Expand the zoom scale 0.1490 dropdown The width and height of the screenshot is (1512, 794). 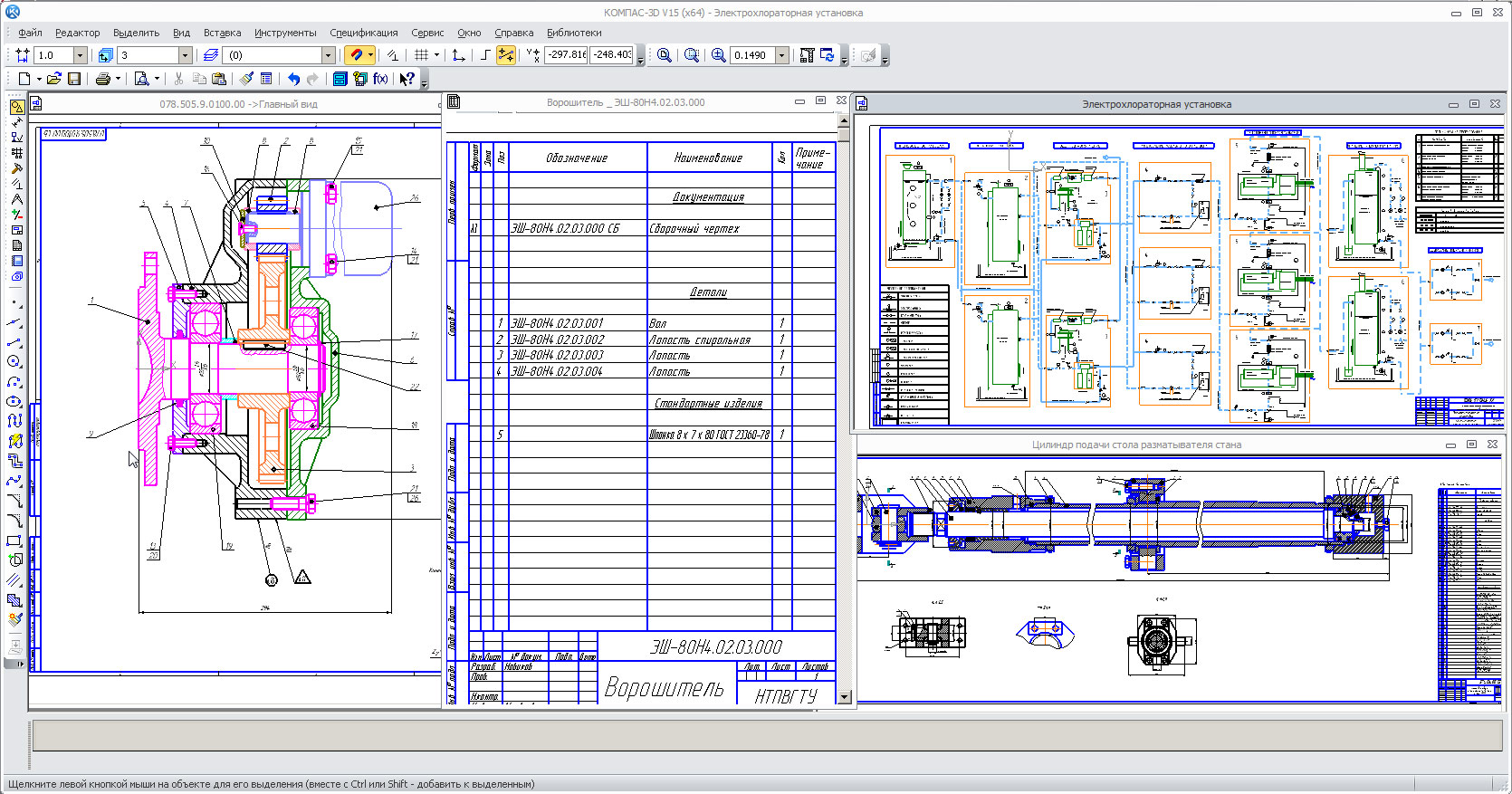point(781,55)
